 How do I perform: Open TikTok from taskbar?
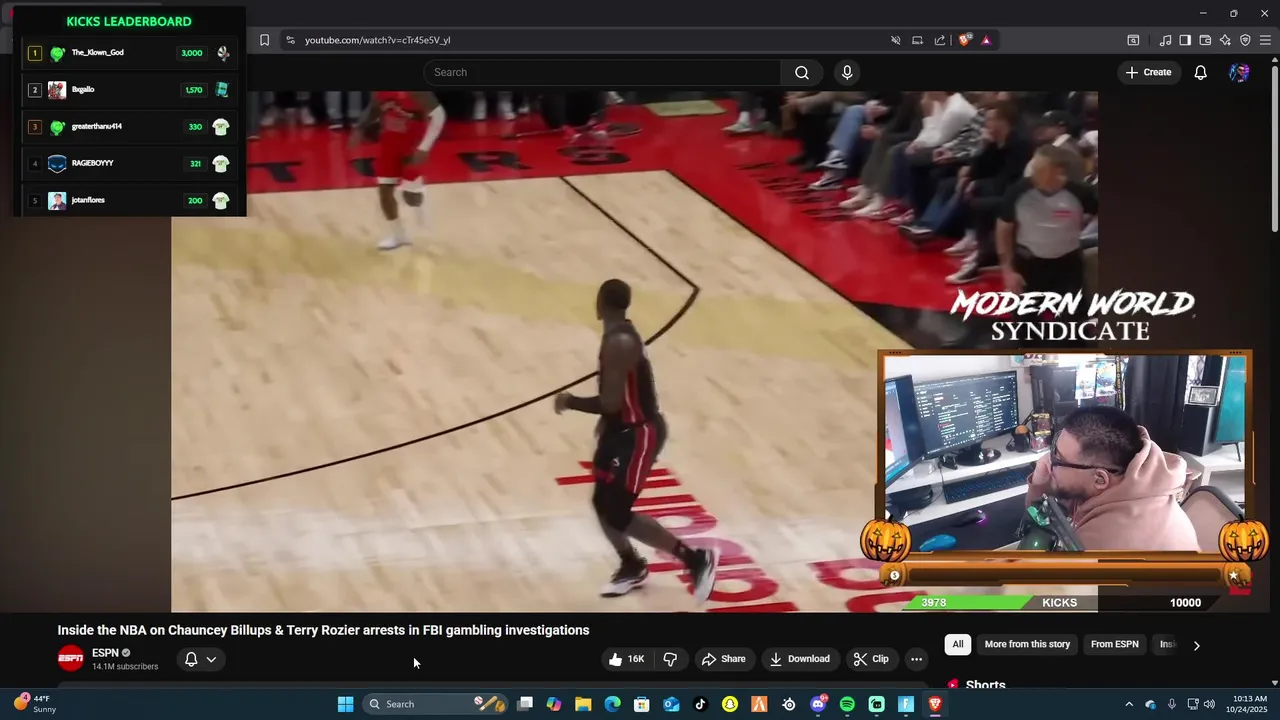(x=700, y=704)
